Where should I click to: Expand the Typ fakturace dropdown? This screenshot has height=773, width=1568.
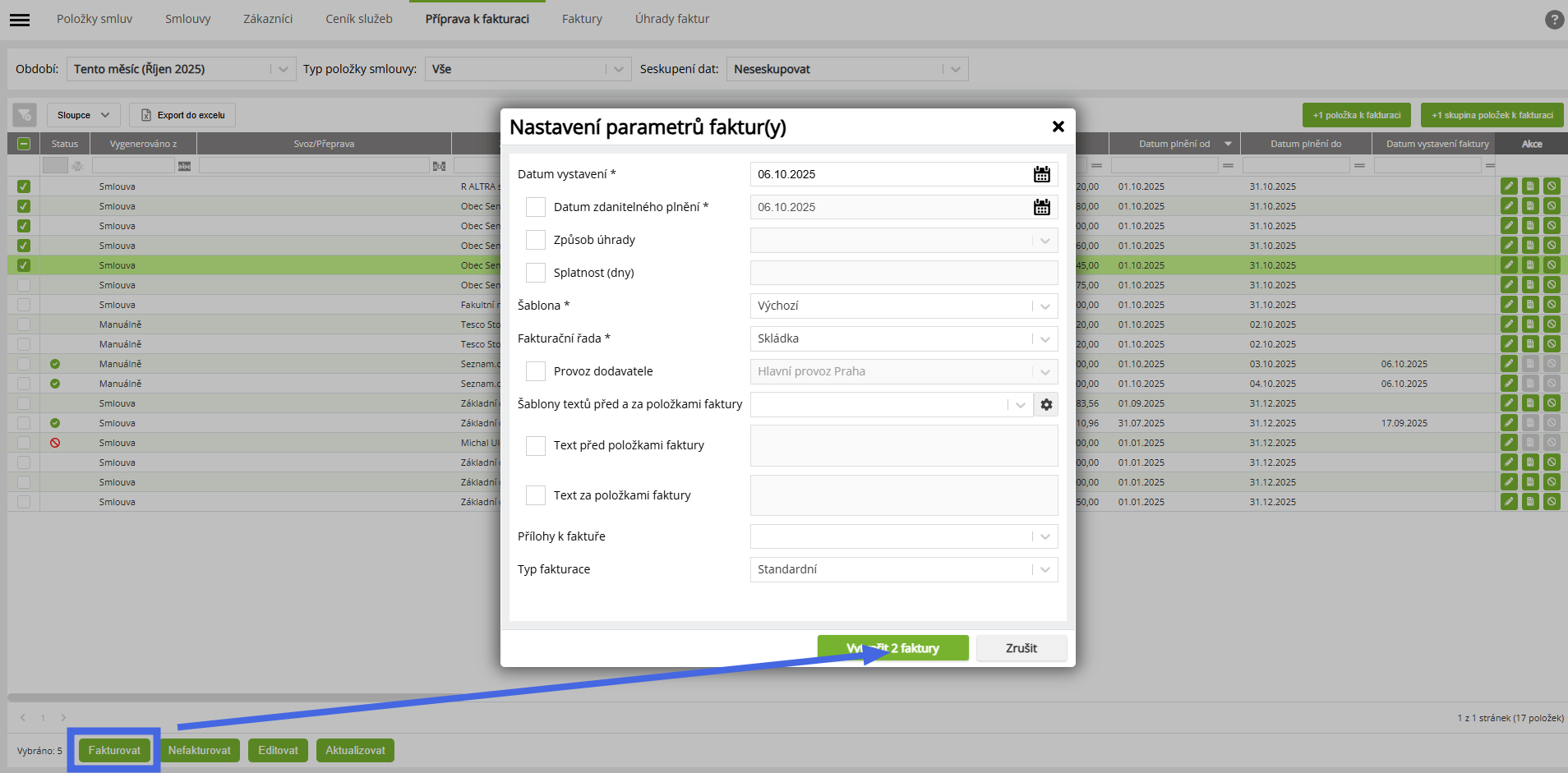coord(903,569)
